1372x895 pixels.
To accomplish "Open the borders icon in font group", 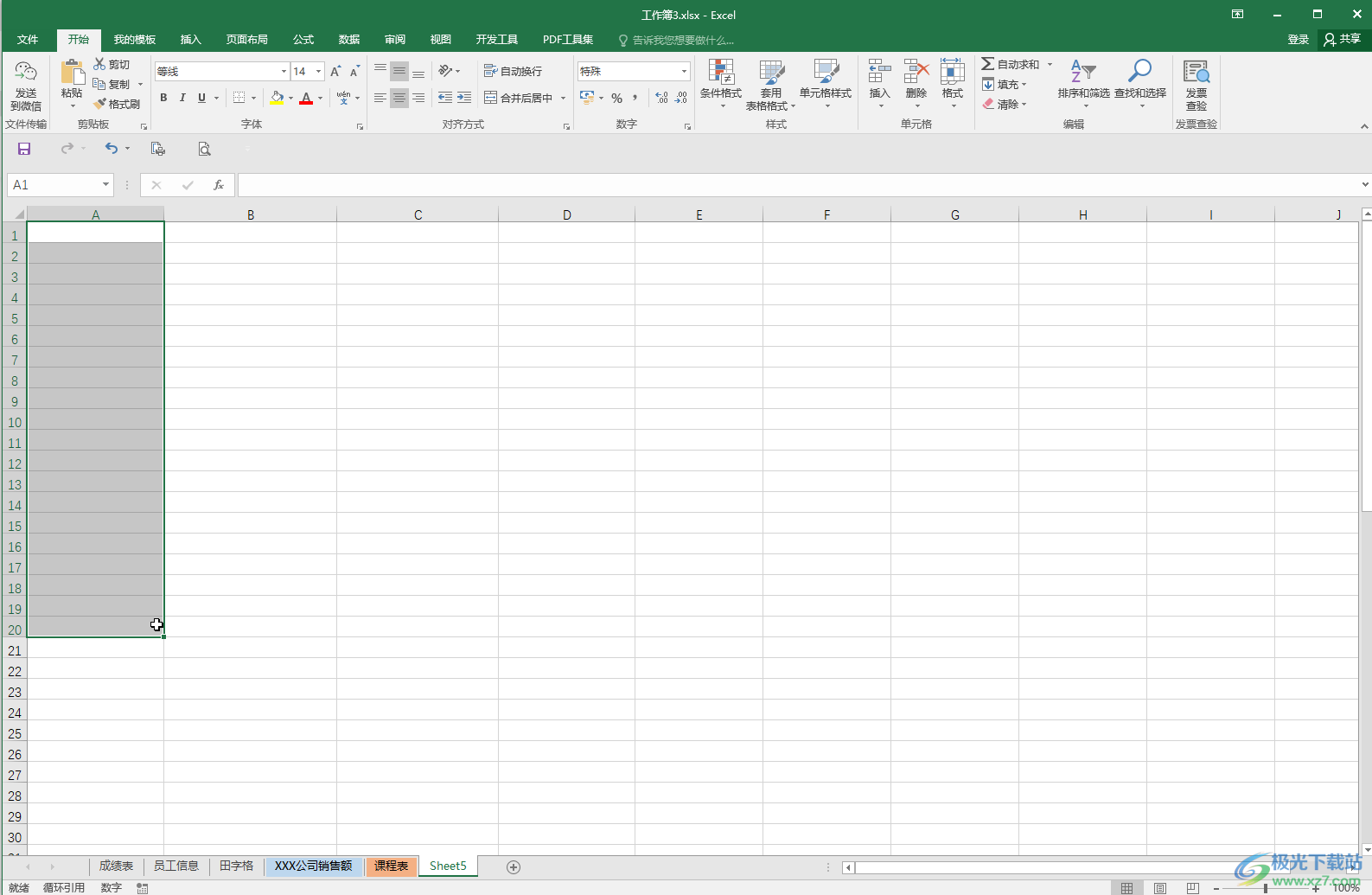I will click(x=239, y=98).
